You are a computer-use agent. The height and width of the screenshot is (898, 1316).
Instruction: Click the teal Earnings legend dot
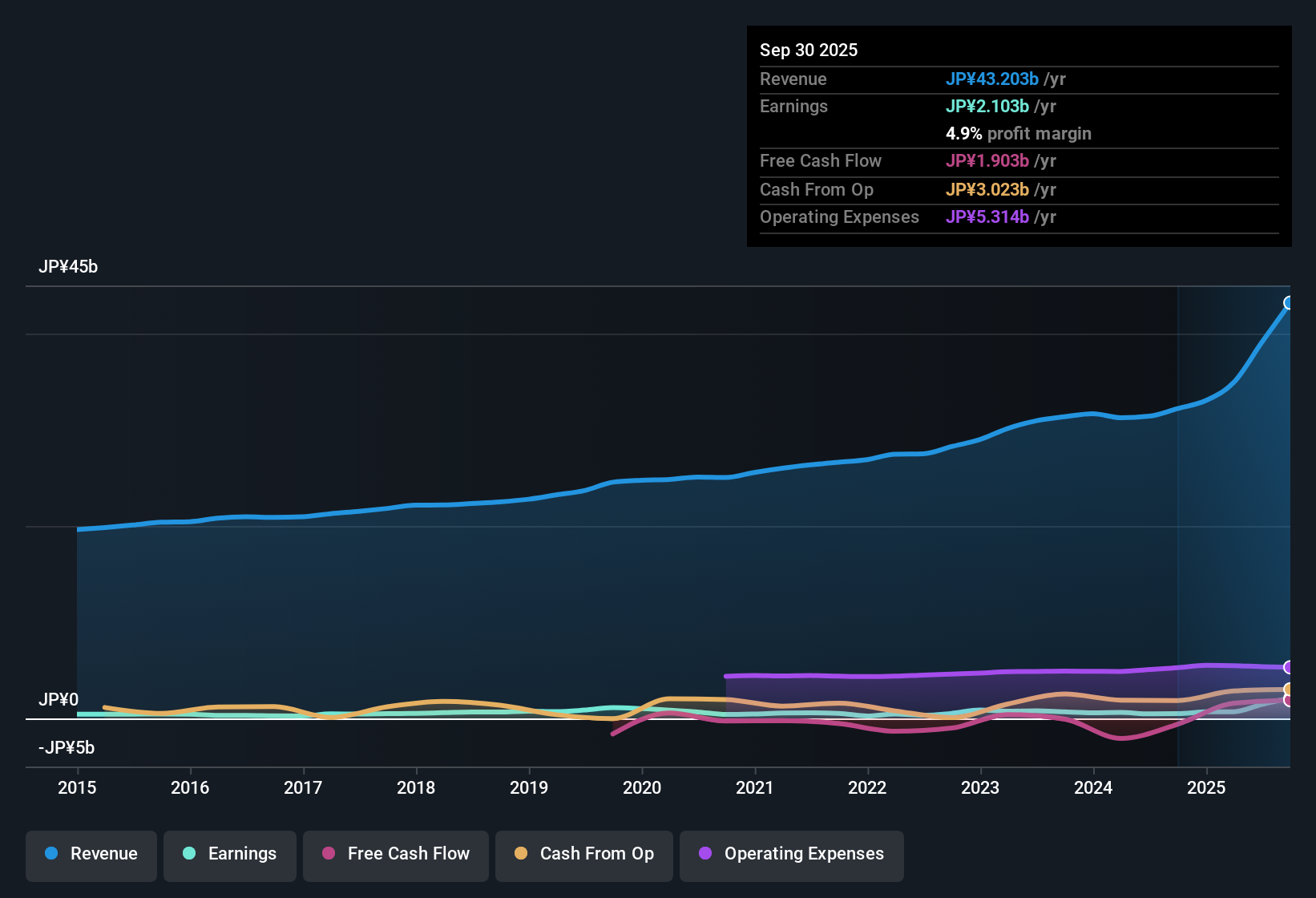click(x=189, y=854)
